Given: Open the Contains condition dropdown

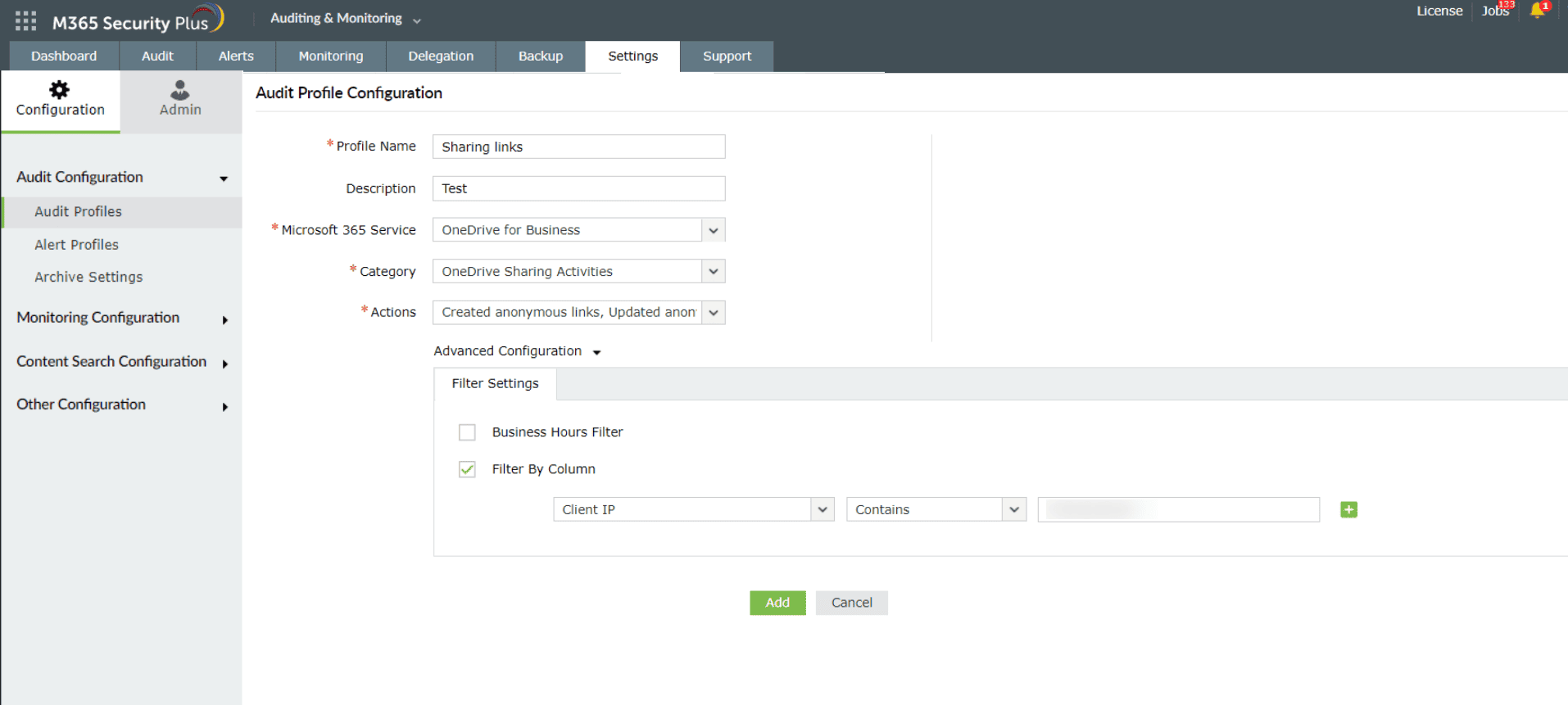Looking at the screenshot, I should tap(1014, 509).
